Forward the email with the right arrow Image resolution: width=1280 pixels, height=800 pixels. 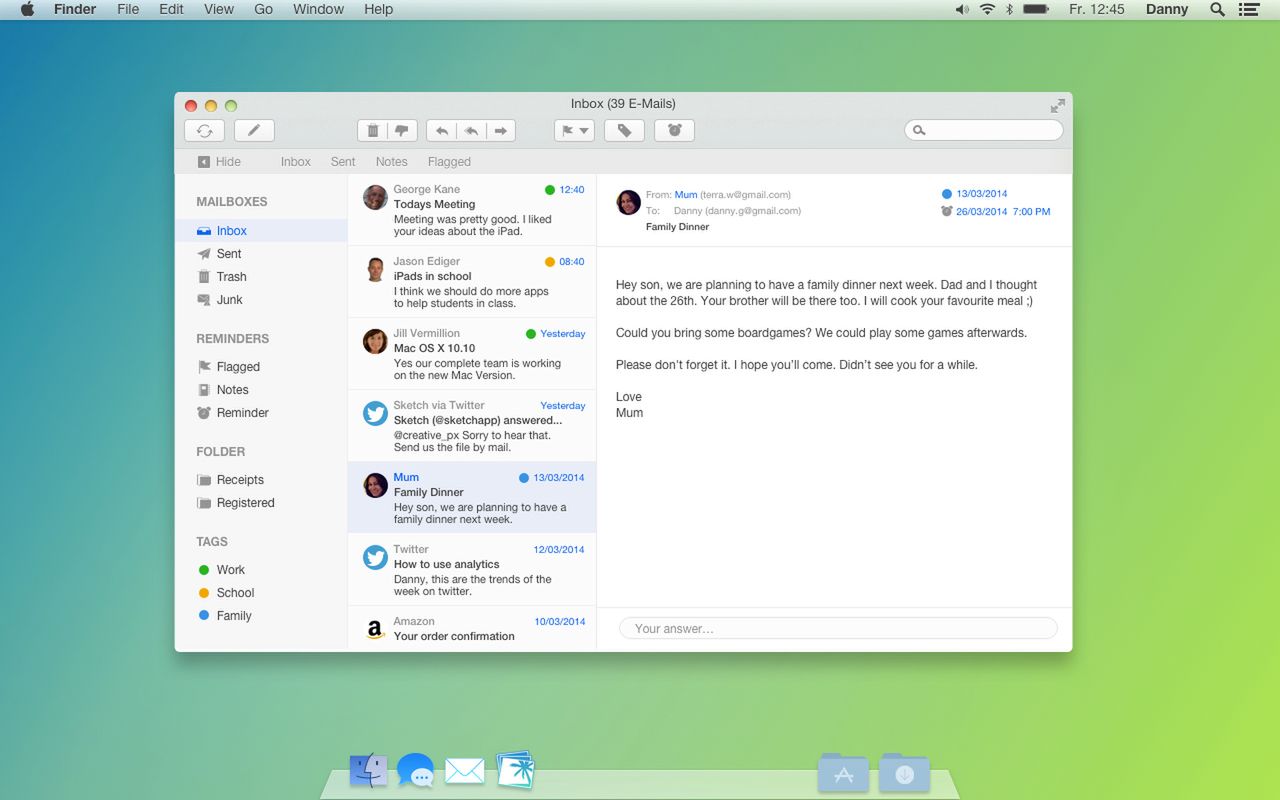(x=501, y=131)
